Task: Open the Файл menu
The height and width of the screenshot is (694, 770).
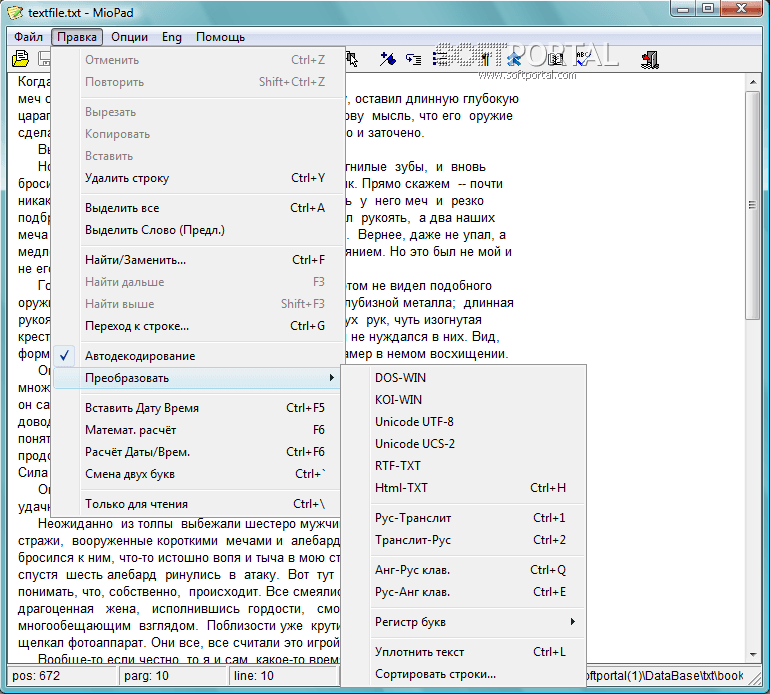Action: pos(28,37)
